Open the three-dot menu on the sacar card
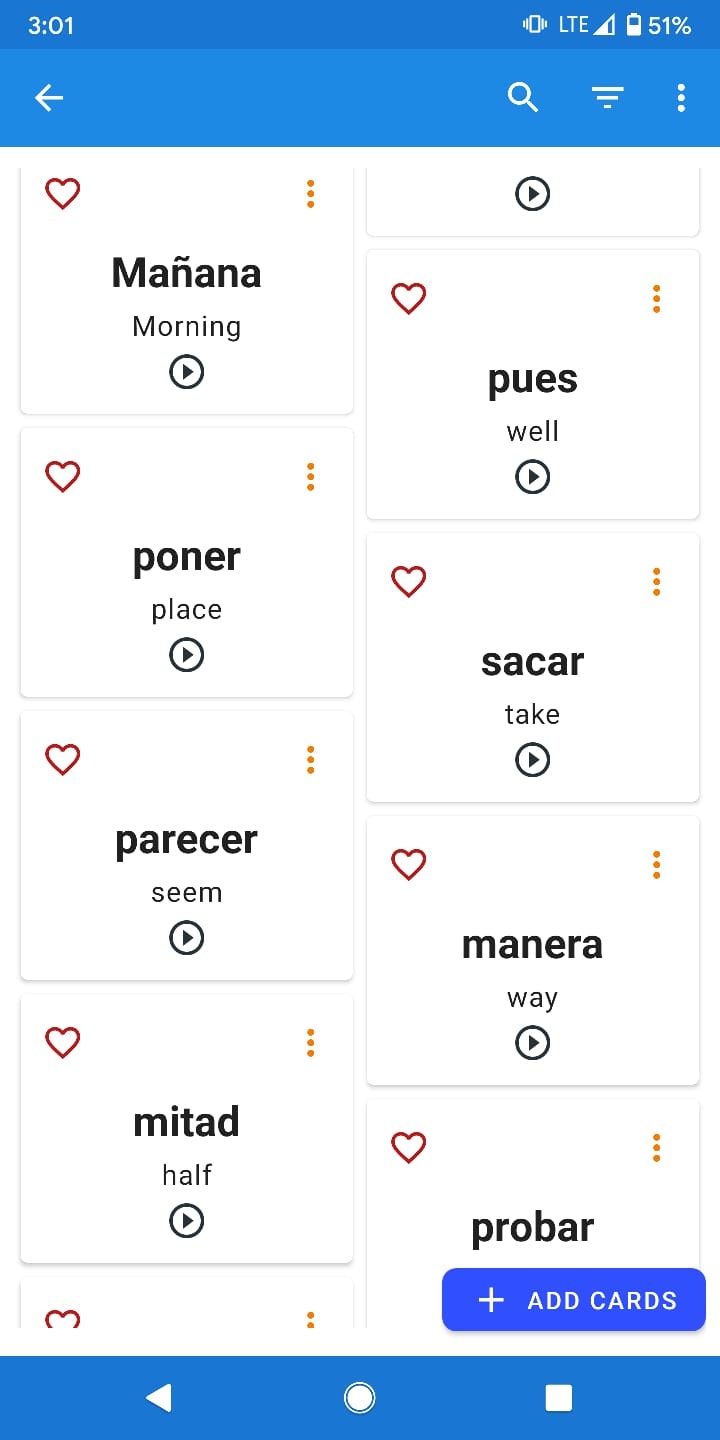720x1440 pixels. point(656,581)
